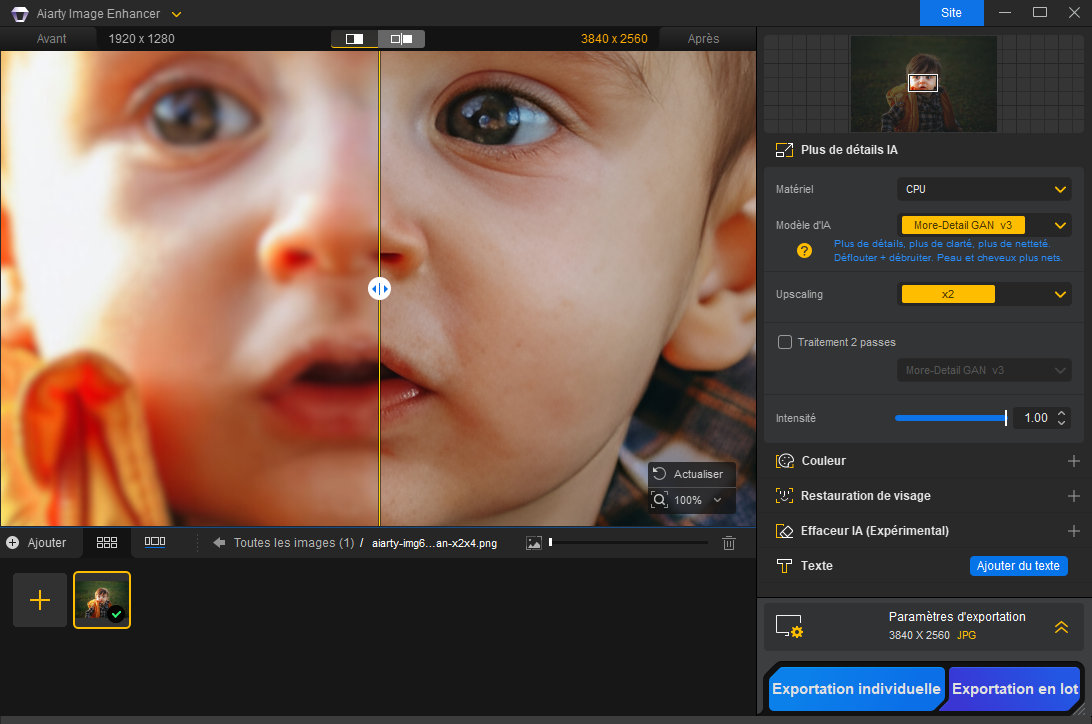1092x724 pixels.
Task: Click the help question mark icon
Action: (804, 251)
